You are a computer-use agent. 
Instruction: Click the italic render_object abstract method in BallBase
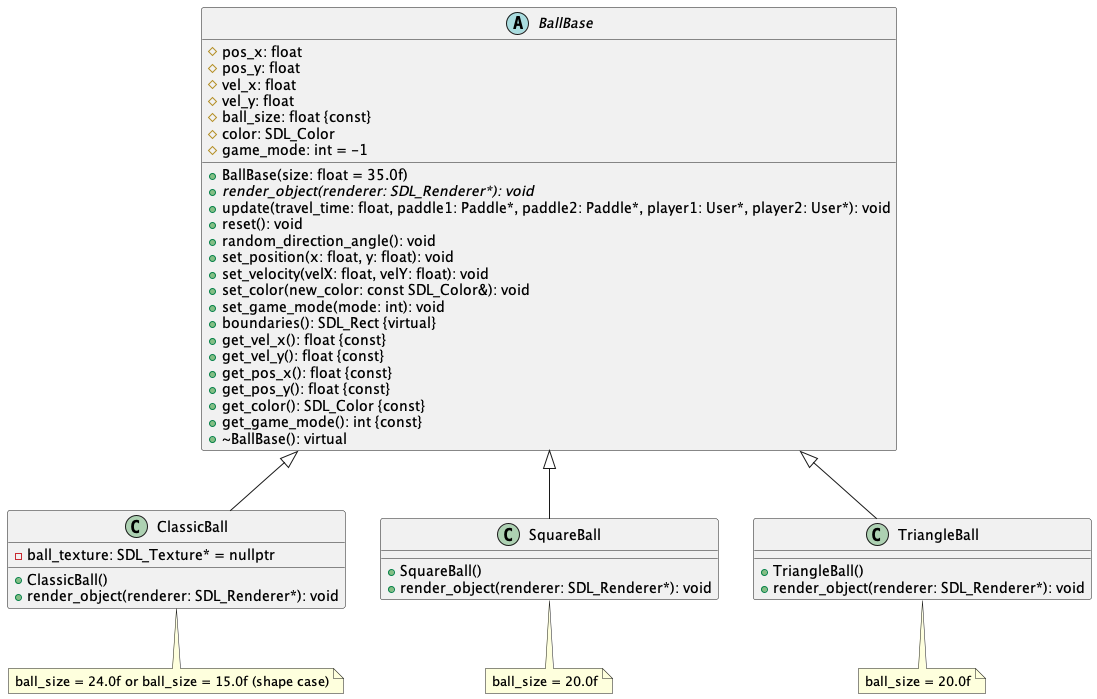(x=378, y=191)
